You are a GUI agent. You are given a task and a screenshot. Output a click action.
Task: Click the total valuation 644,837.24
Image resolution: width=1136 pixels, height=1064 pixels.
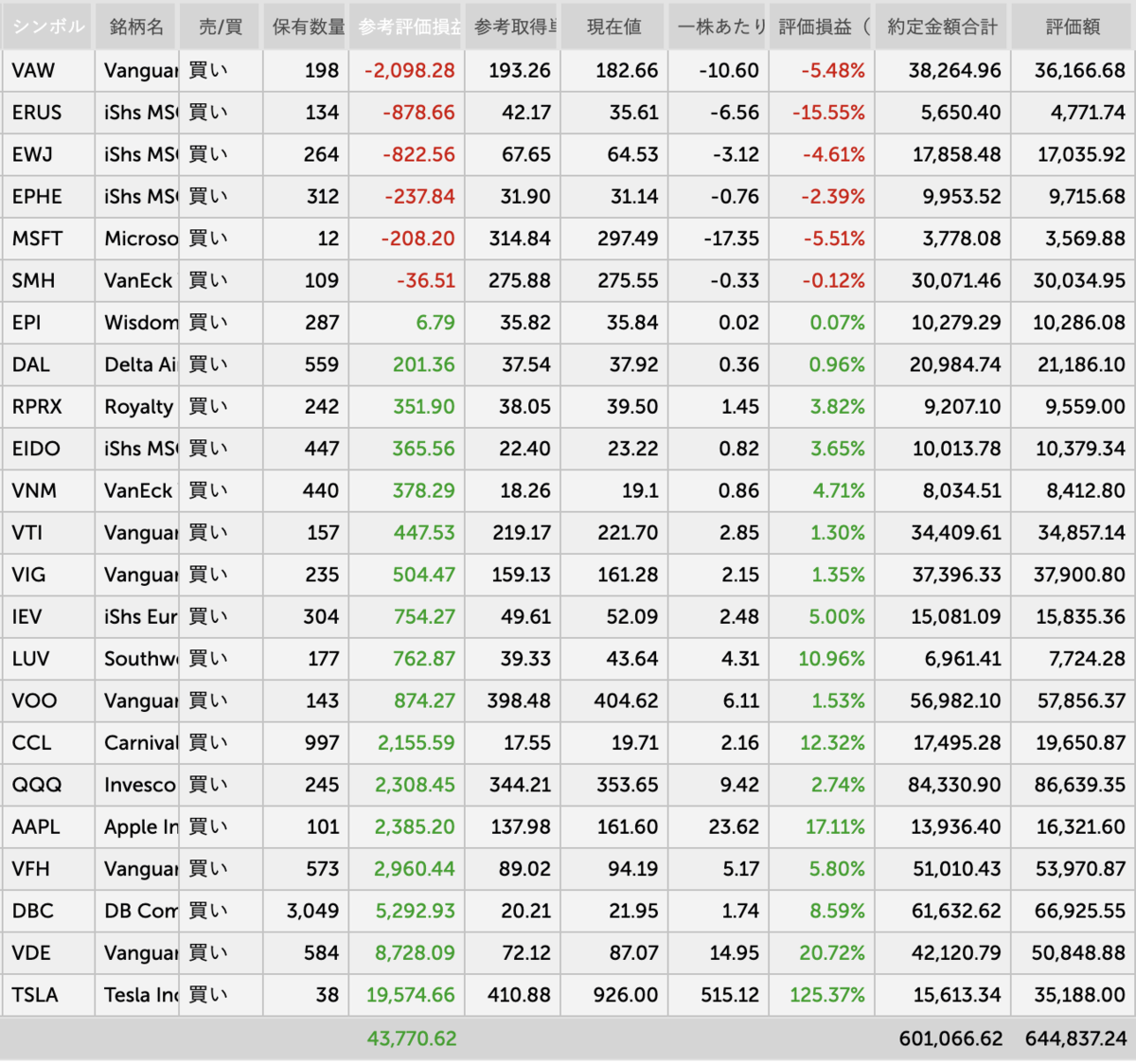[x=1075, y=1038]
